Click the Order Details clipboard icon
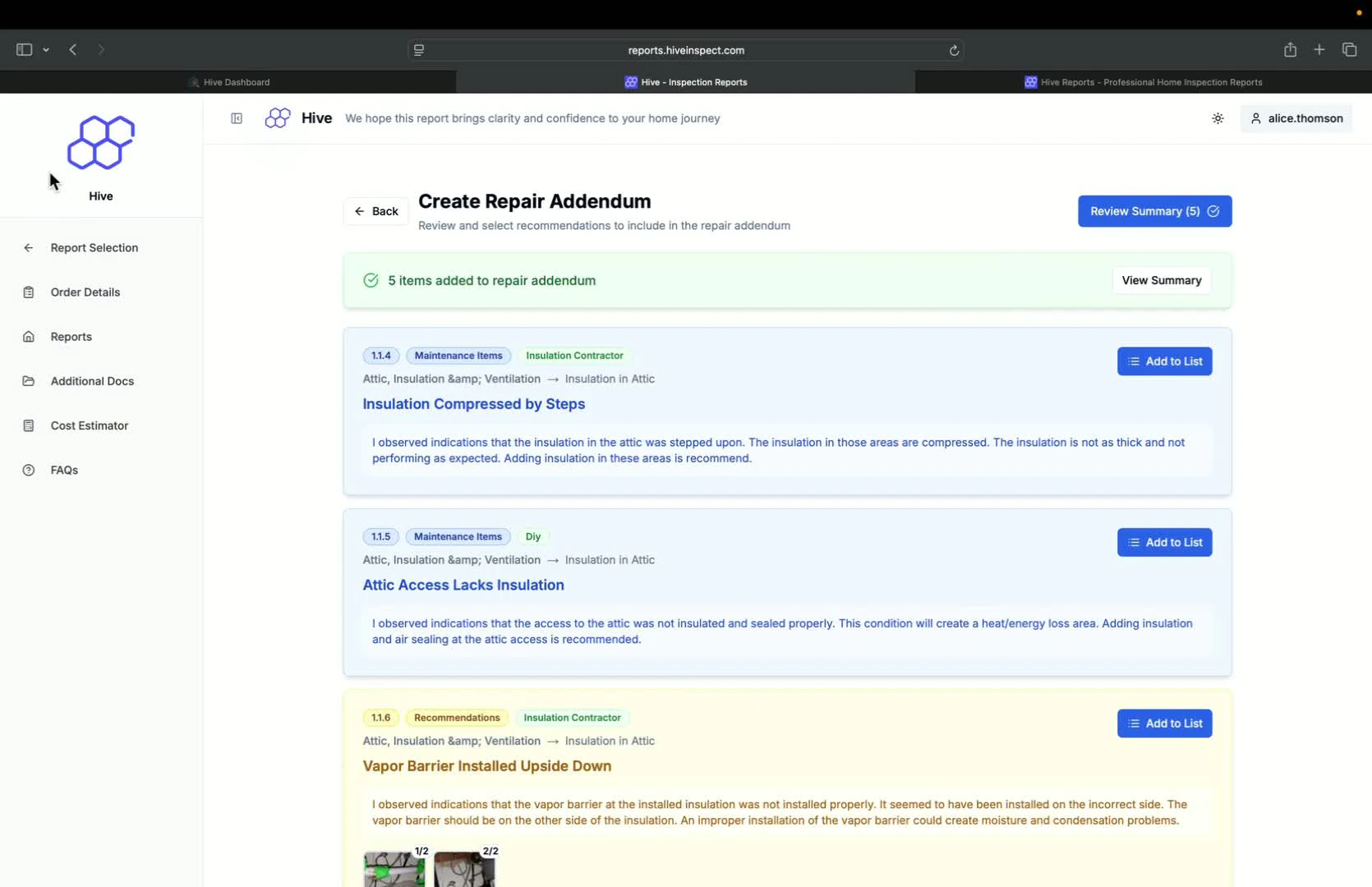 pos(29,292)
